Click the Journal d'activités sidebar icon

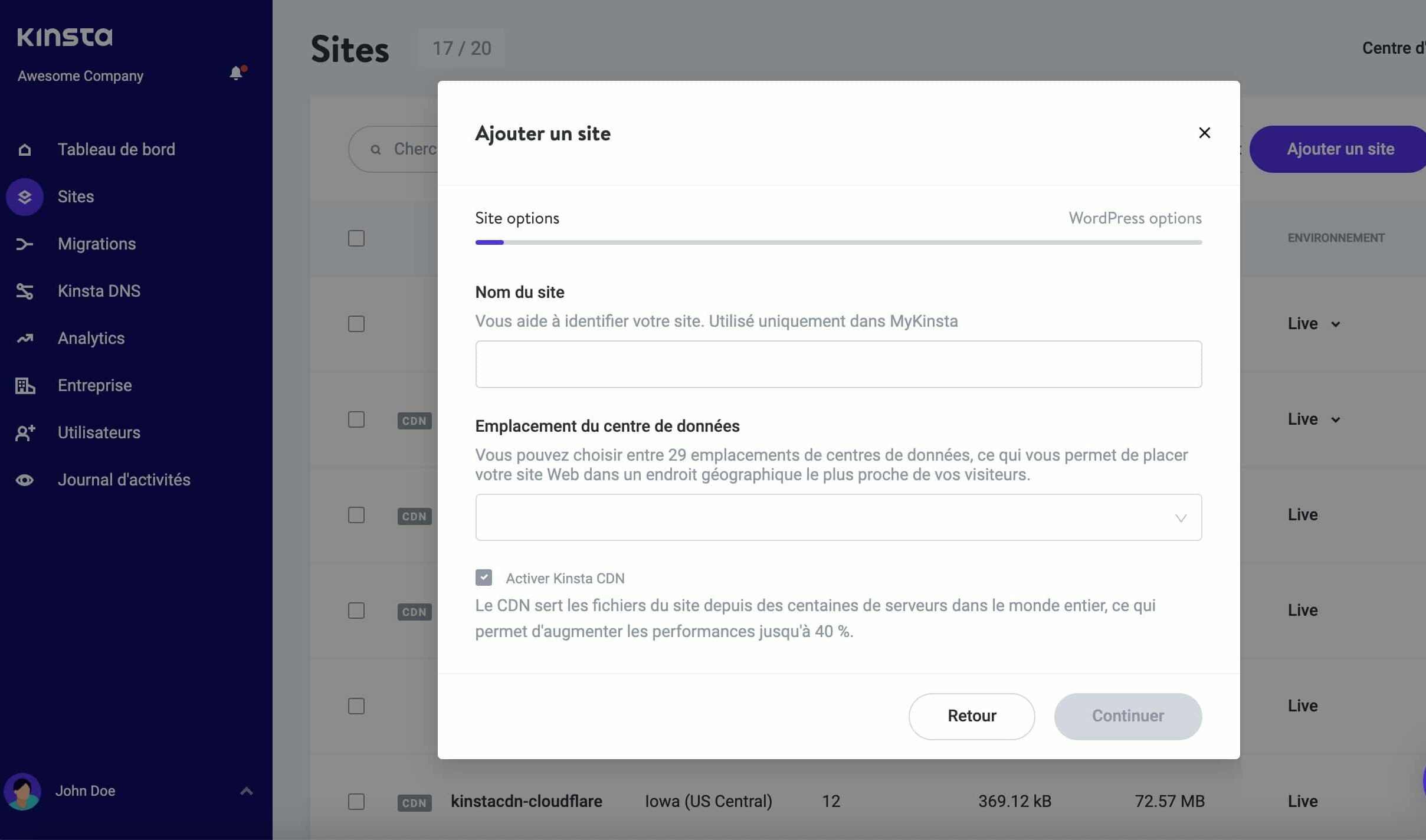coord(24,479)
